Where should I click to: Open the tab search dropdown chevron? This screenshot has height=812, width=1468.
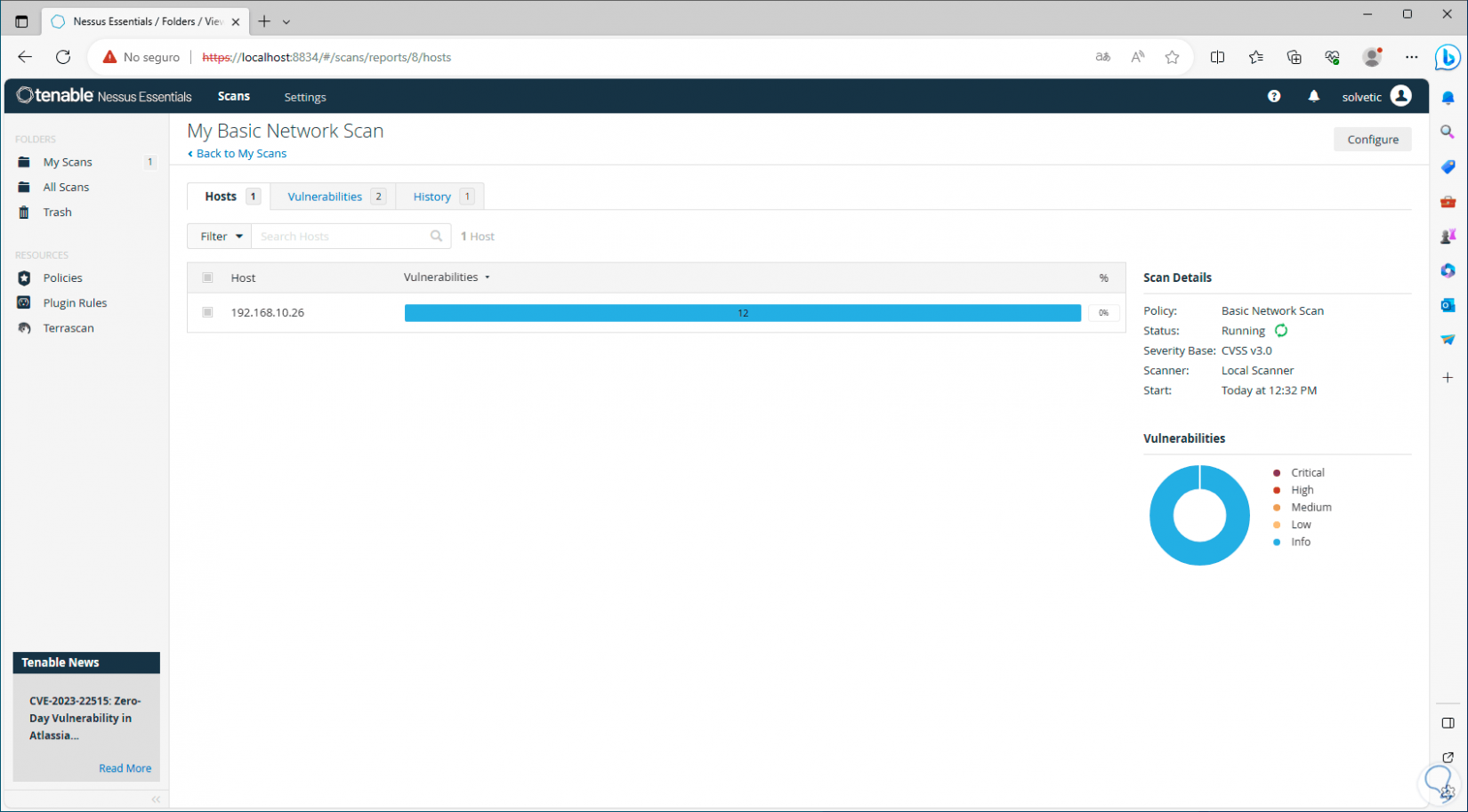[x=286, y=21]
